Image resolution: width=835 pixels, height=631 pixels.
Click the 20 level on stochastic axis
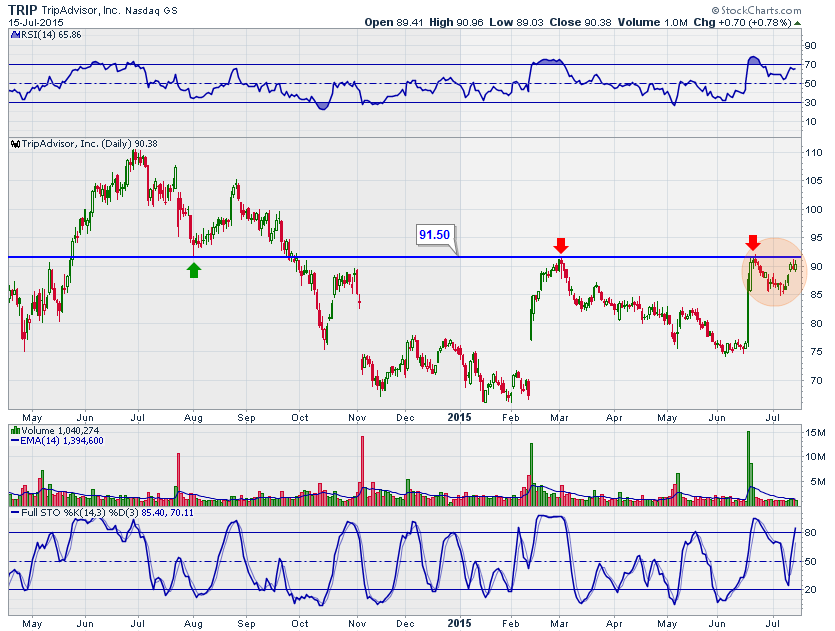click(811, 589)
